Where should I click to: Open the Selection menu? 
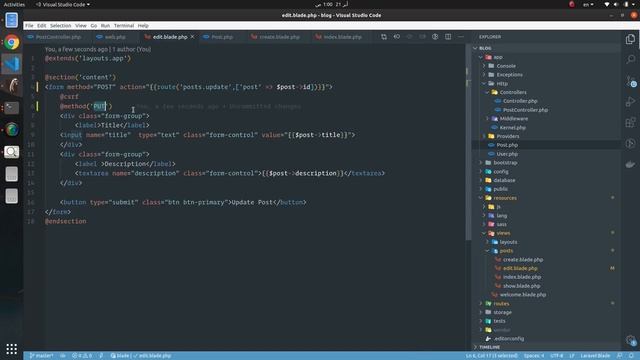pyautogui.click(x=60, y=25)
